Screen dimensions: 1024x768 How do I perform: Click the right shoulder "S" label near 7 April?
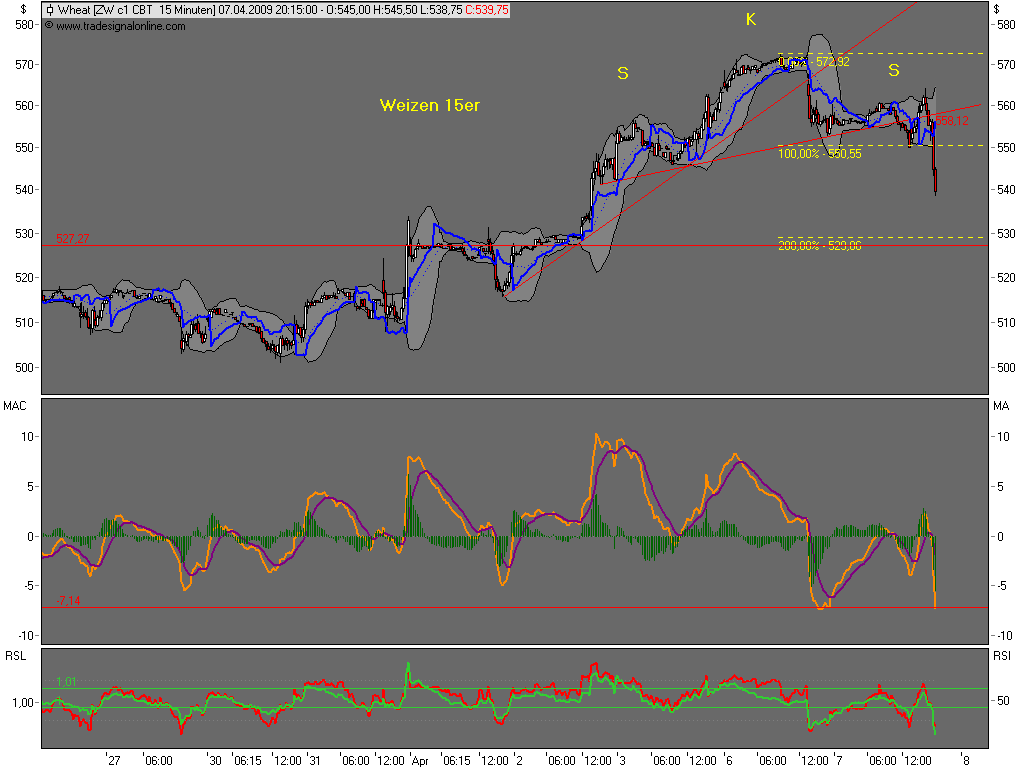tap(894, 70)
